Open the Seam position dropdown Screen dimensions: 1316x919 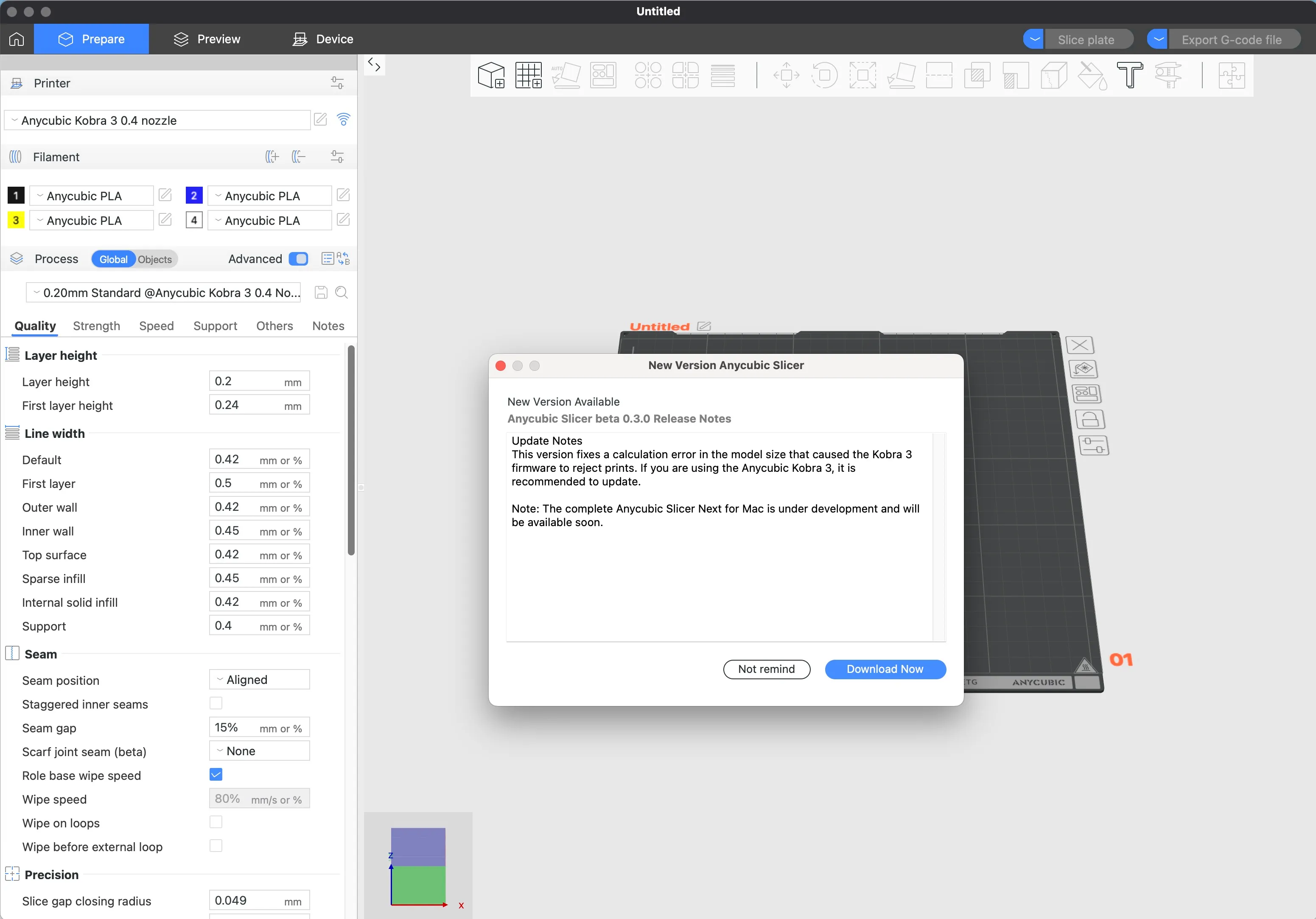coord(259,679)
